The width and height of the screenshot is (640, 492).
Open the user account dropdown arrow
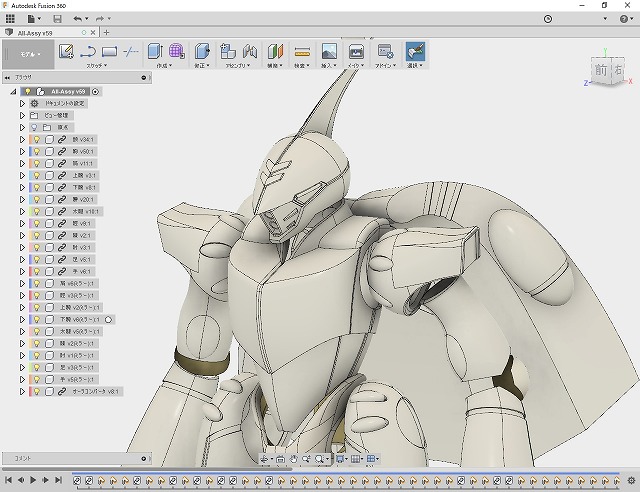point(605,19)
